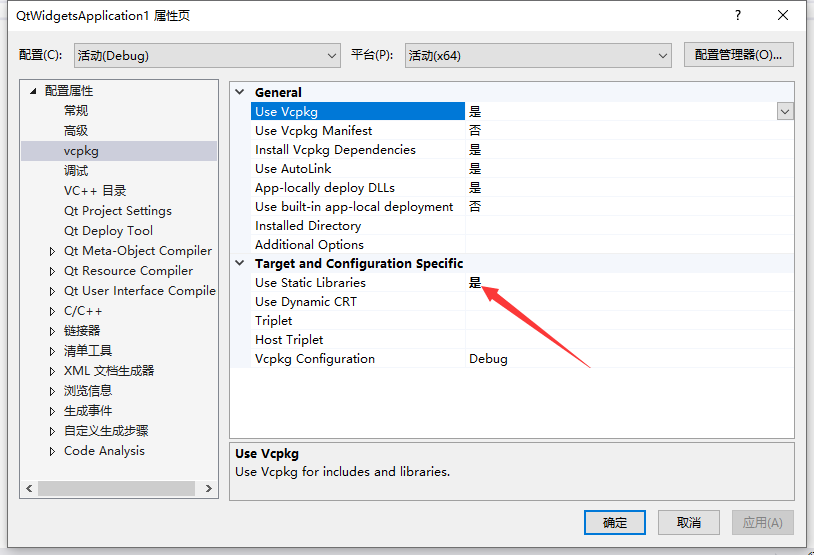
Task: Click the 应用(A) apply button
Action: (763, 522)
